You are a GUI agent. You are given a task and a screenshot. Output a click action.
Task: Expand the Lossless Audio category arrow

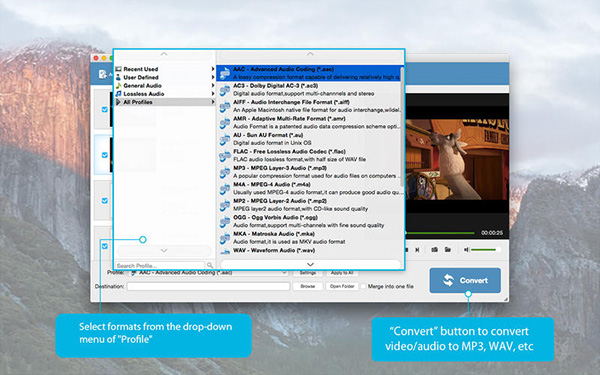point(213,94)
